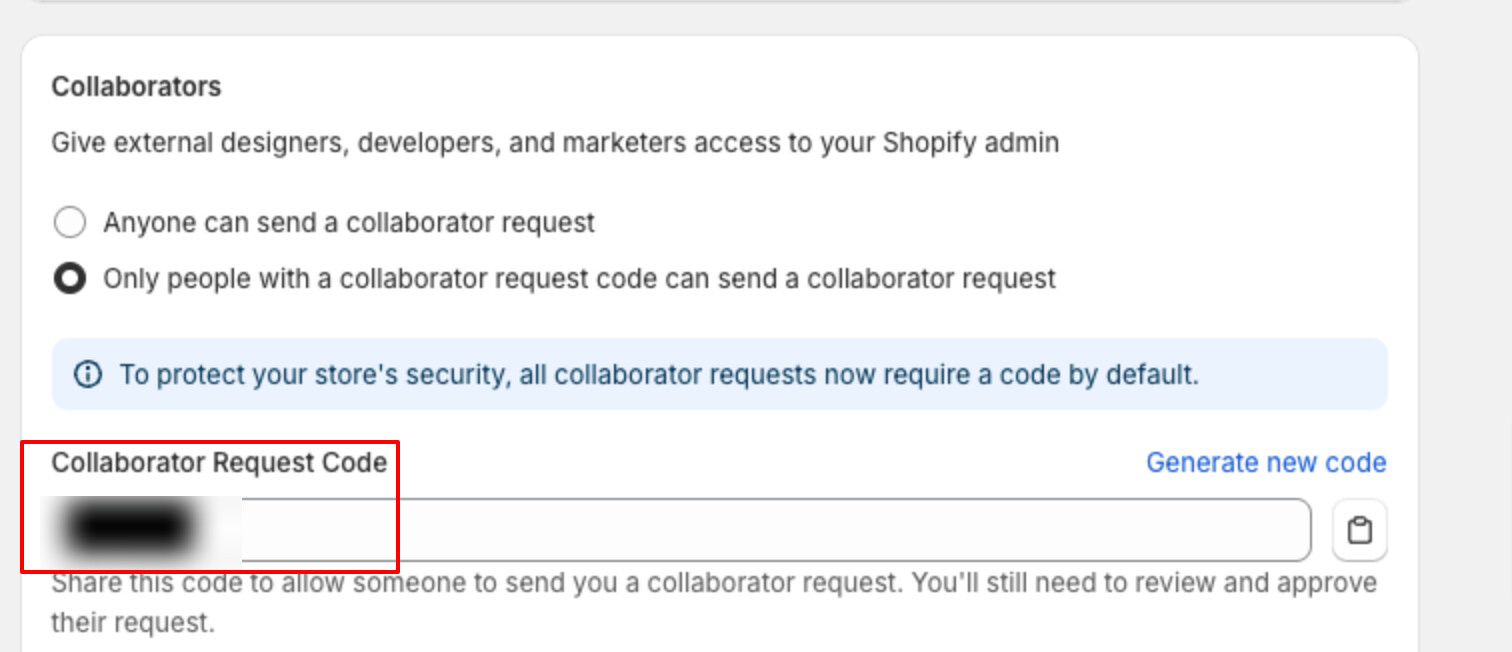Select the Anyone can send request radio button
The height and width of the screenshot is (652, 1512).
click(x=69, y=222)
